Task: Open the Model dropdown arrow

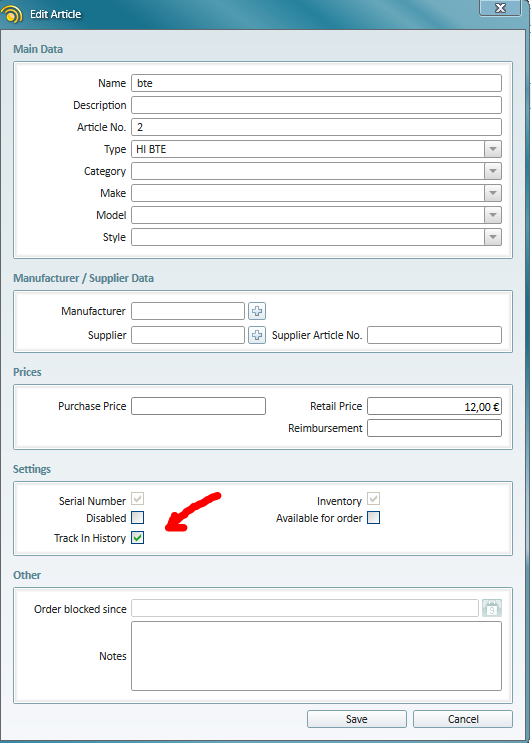Action: (x=493, y=215)
